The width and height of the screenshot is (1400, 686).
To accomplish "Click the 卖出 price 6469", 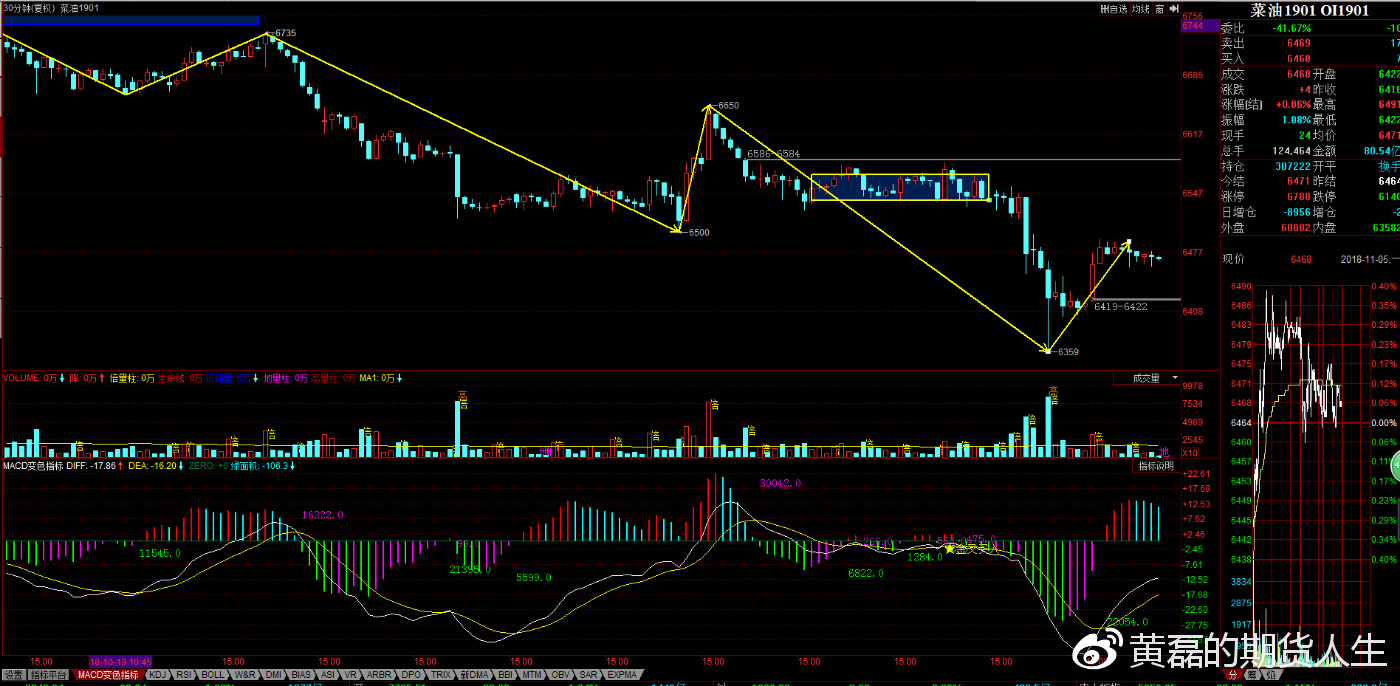I will (x=1298, y=43).
